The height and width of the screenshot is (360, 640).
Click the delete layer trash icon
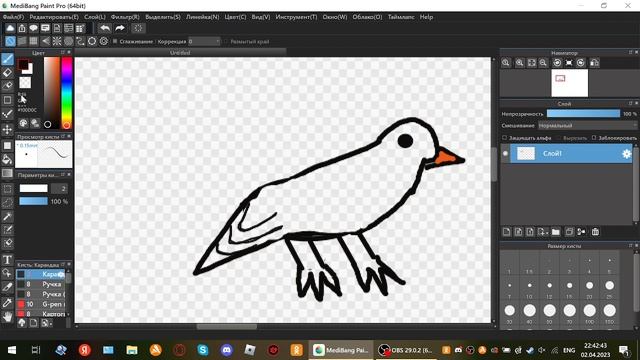click(x=596, y=232)
